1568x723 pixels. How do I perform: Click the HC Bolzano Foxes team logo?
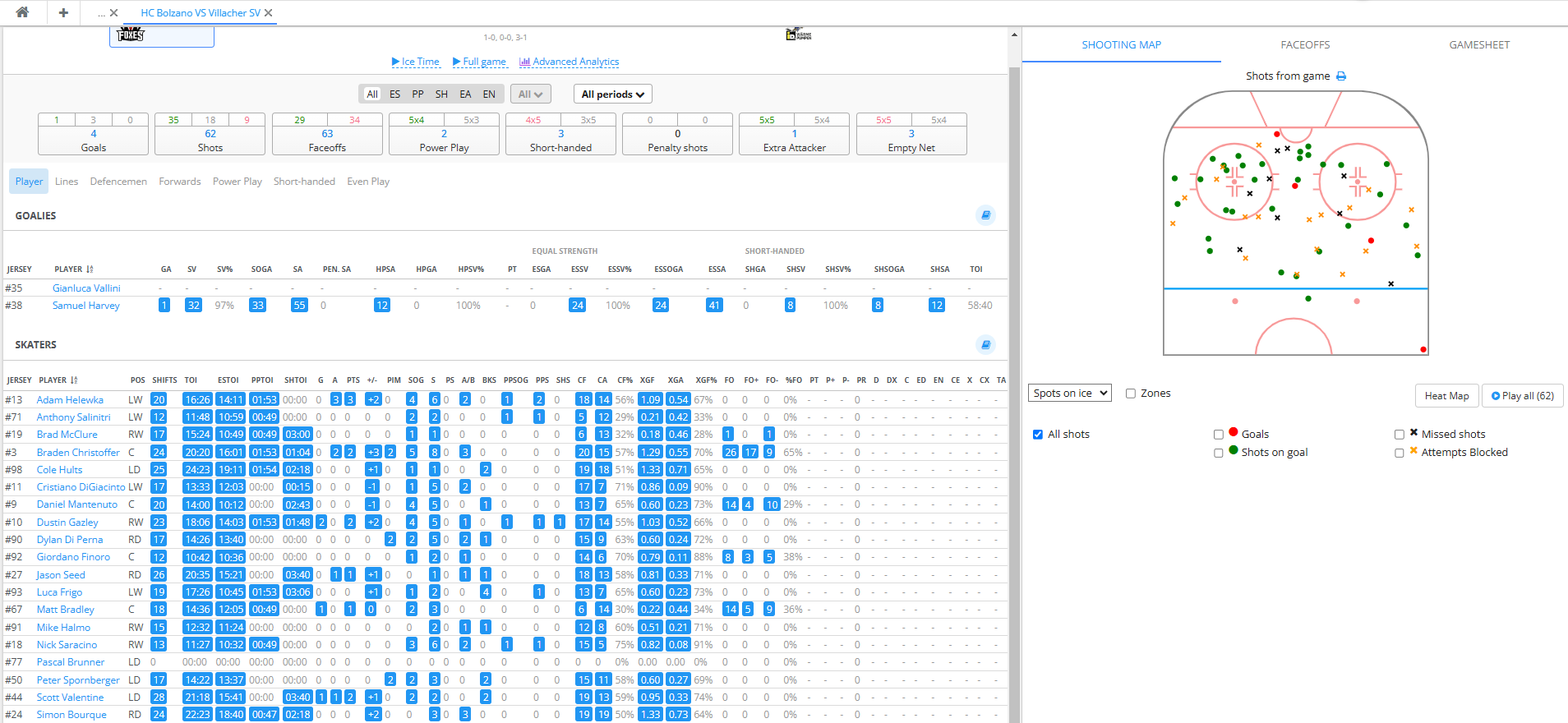(x=131, y=35)
